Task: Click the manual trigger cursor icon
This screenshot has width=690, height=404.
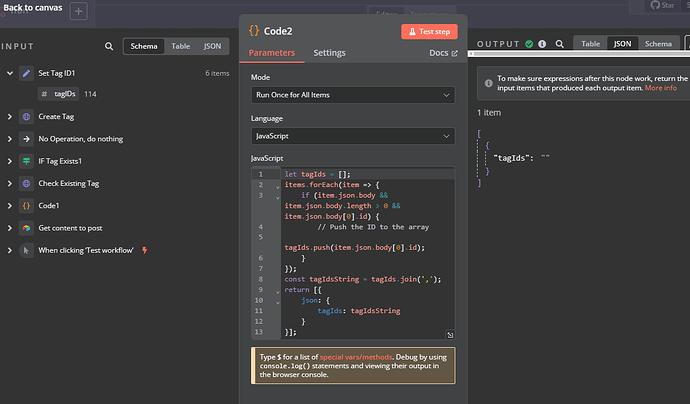Action: tap(26, 250)
